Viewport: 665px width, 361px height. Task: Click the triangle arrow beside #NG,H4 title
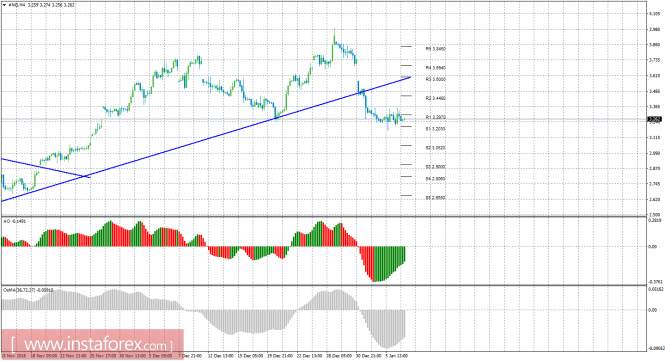click(4, 5)
